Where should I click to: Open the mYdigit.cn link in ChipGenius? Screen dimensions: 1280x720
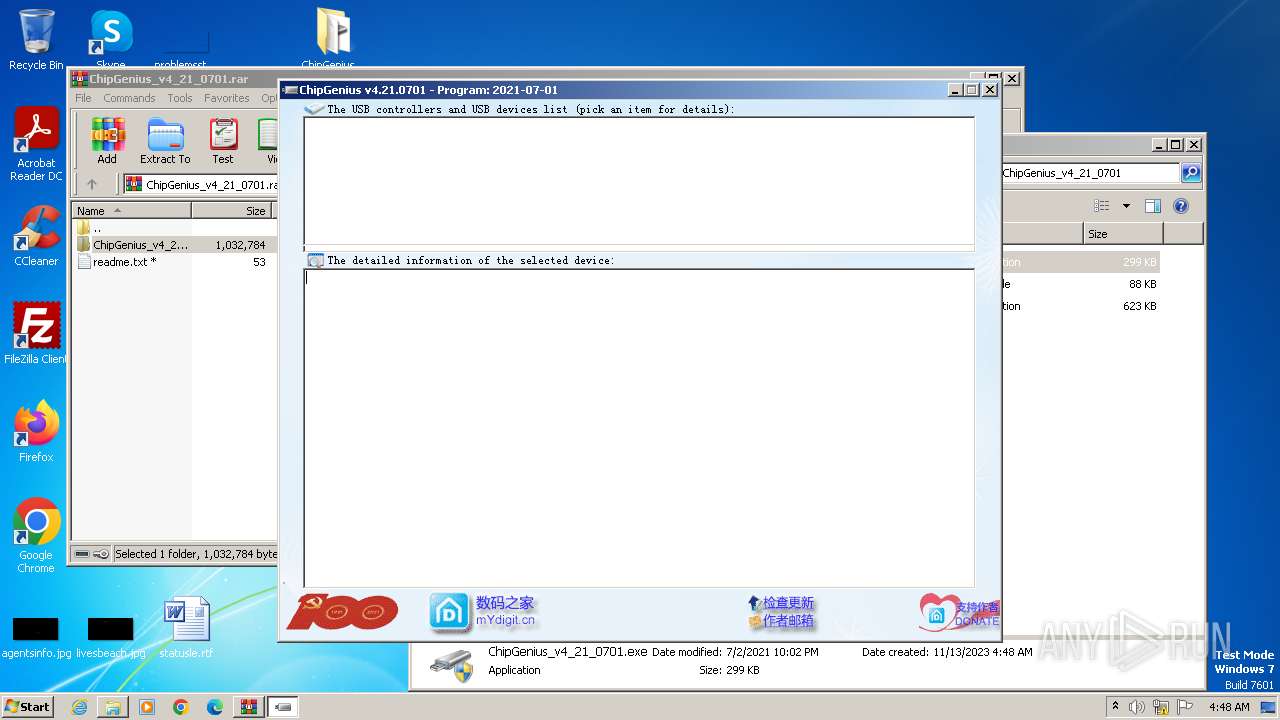coord(505,620)
